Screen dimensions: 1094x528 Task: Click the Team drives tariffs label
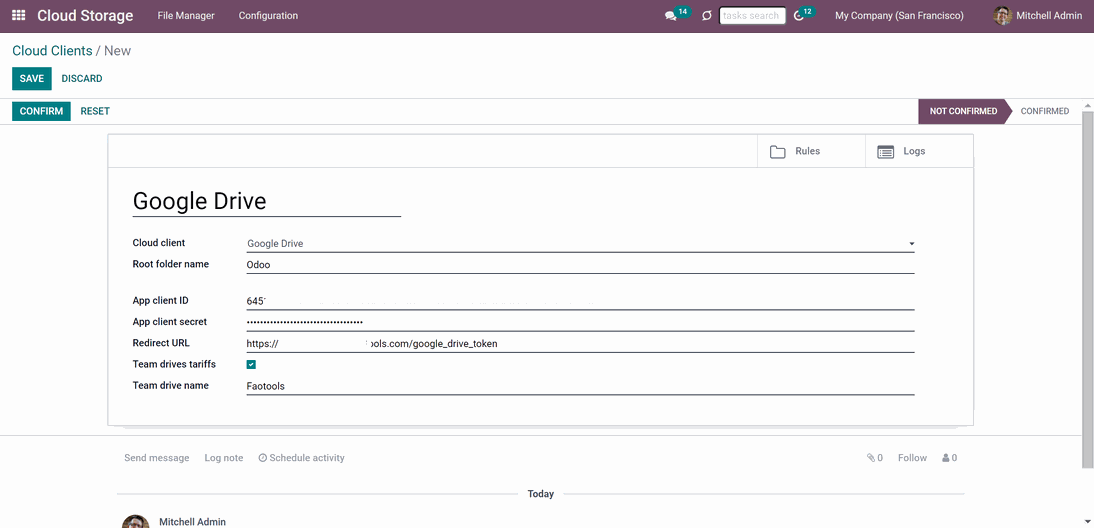(174, 364)
